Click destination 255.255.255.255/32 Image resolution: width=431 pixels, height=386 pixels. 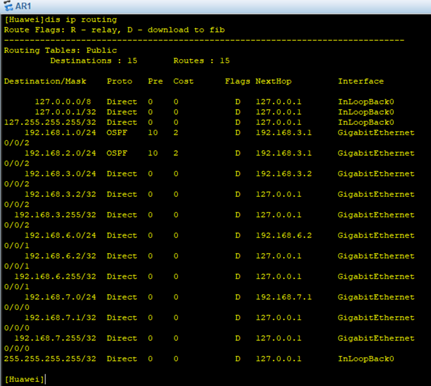tap(50, 359)
